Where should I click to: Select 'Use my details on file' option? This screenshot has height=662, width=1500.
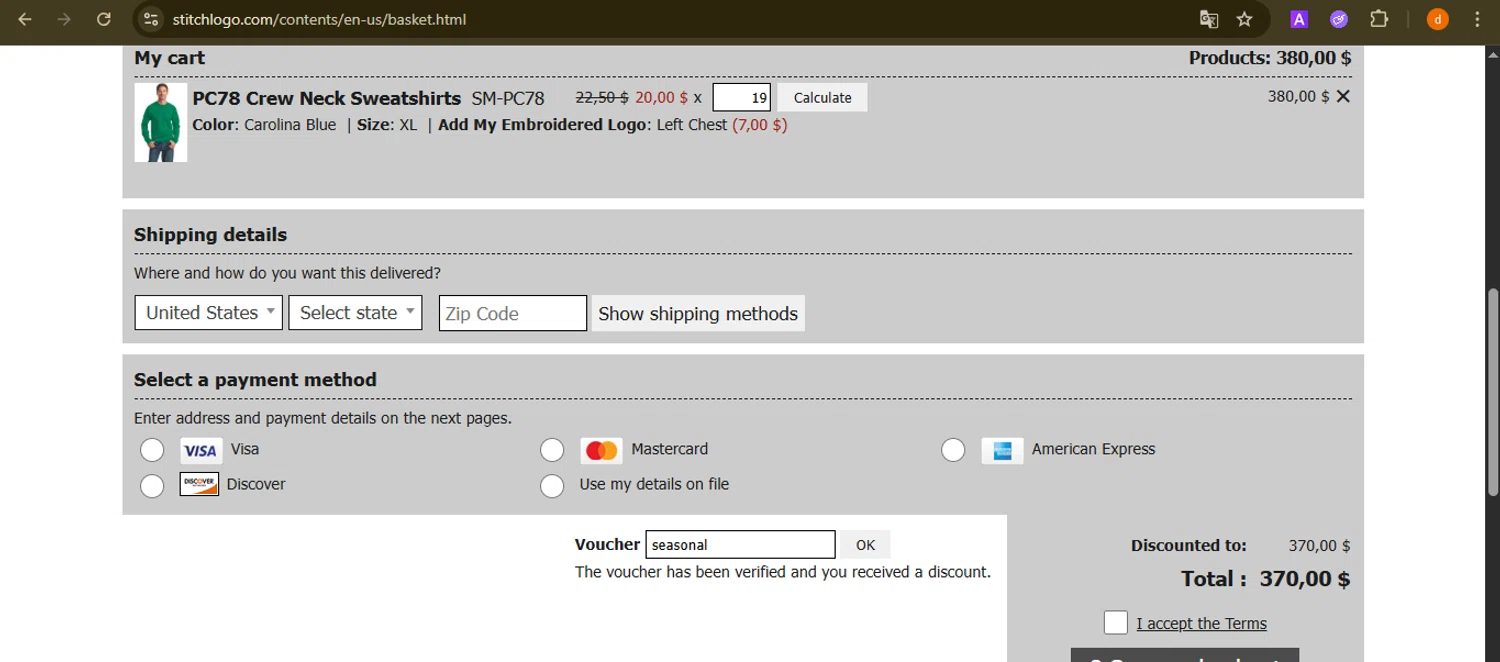pos(552,486)
